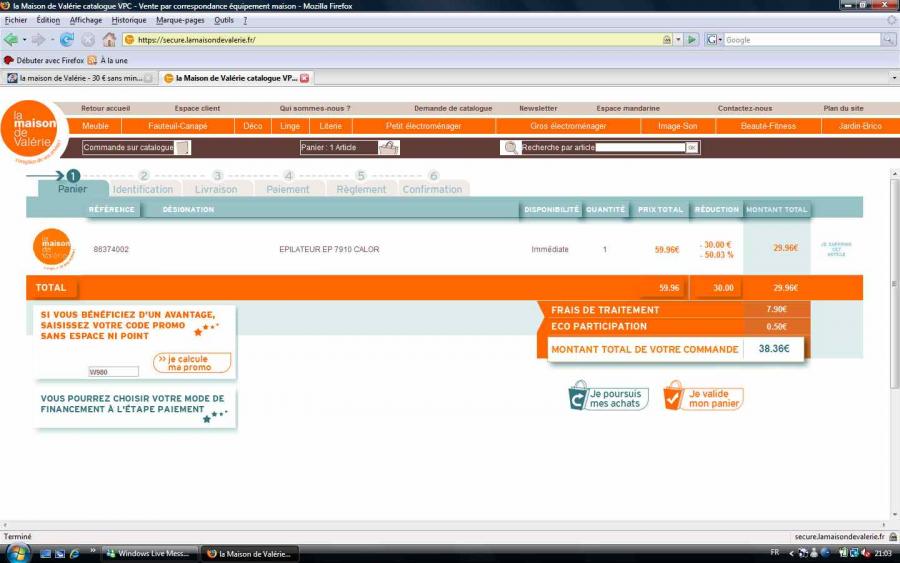
Task: Click the magnifier icon beside Recherche par article
Action: coord(511,148)
